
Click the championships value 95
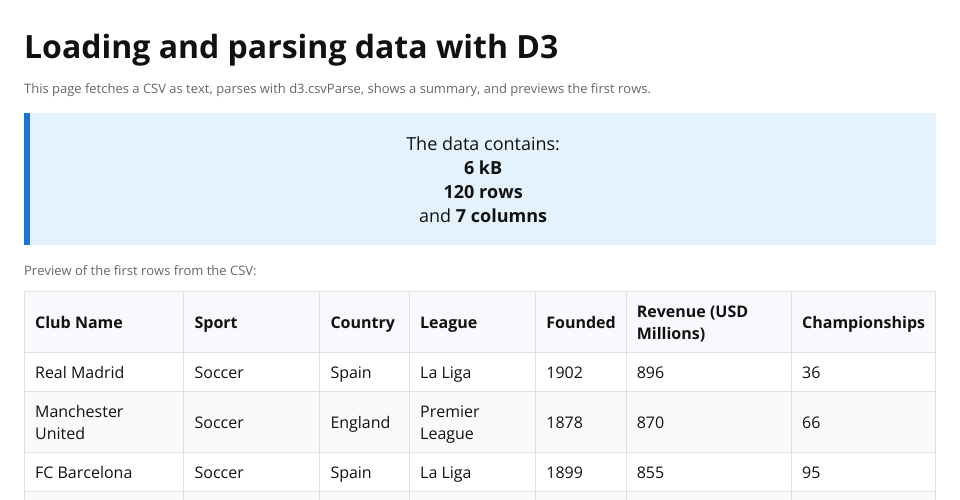click(811, 472)
